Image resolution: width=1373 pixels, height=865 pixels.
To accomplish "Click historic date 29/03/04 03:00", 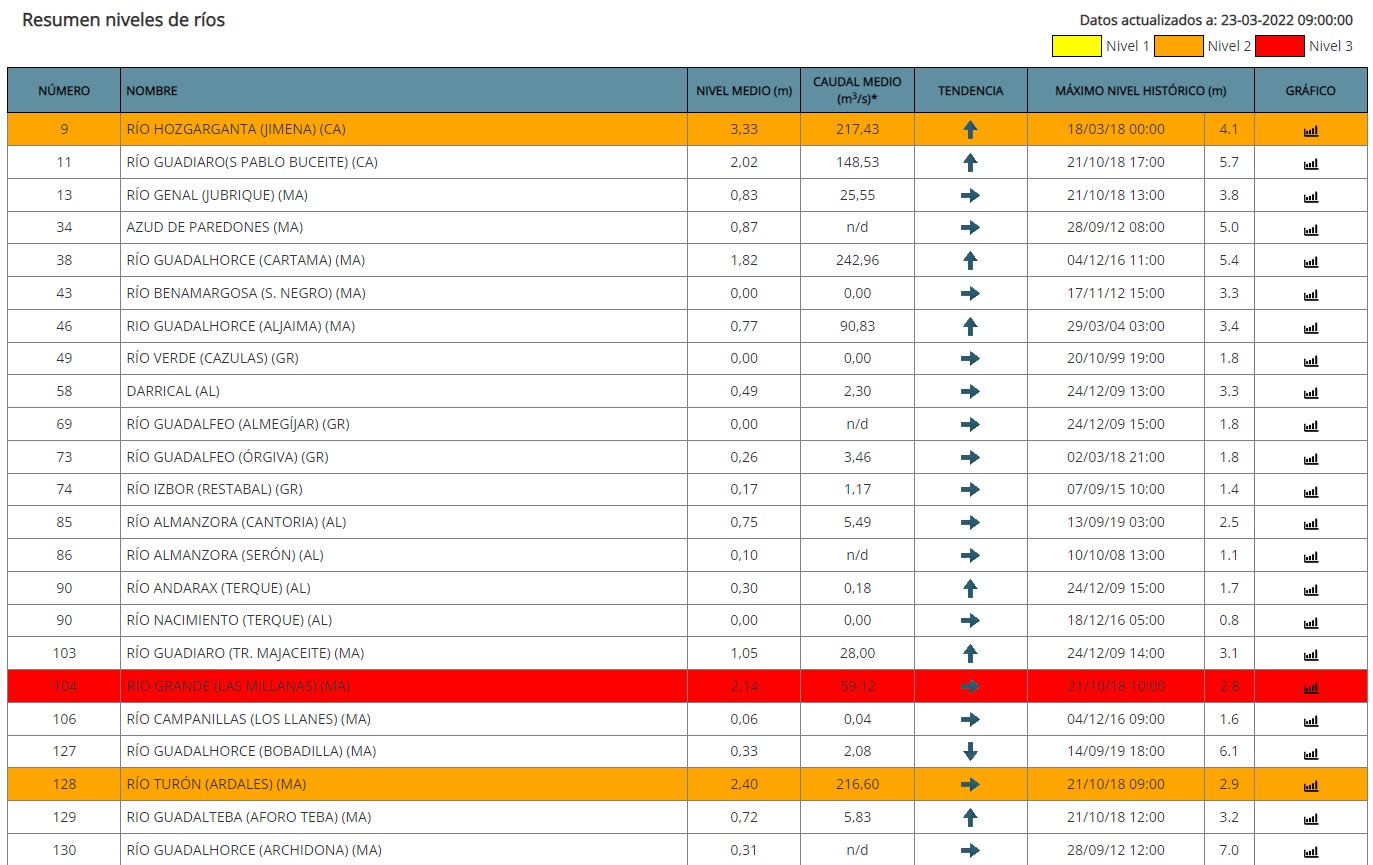I will click(x=1115, y=326).
